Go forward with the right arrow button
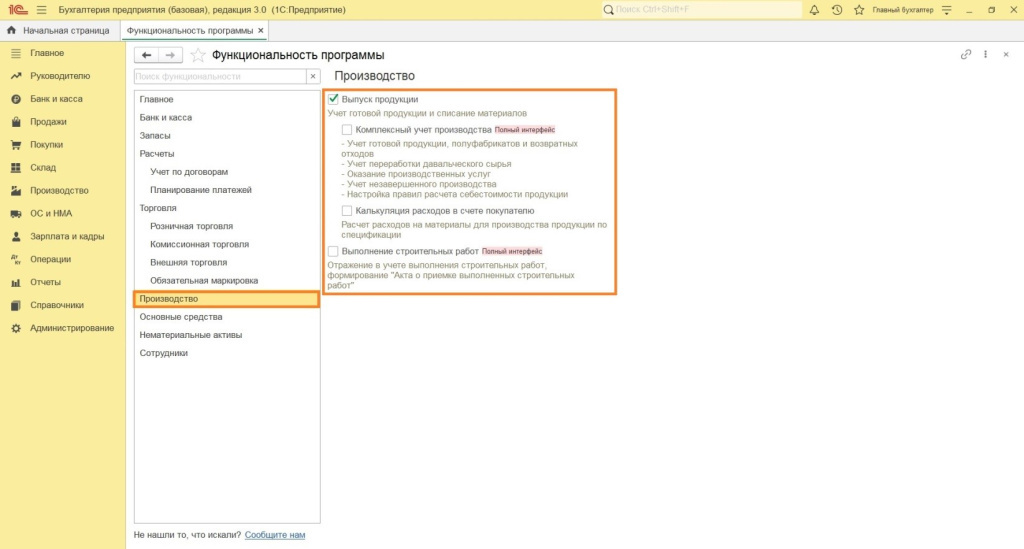The width and height of the screenshot is (1024, 549). 170,55
